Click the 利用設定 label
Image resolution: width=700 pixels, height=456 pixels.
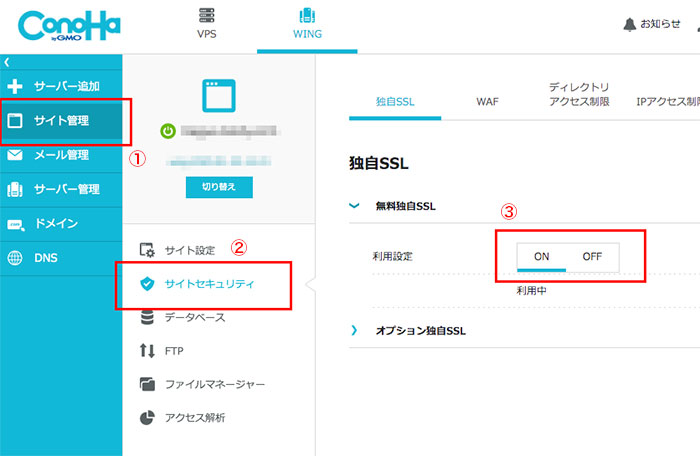pos(392,256)
